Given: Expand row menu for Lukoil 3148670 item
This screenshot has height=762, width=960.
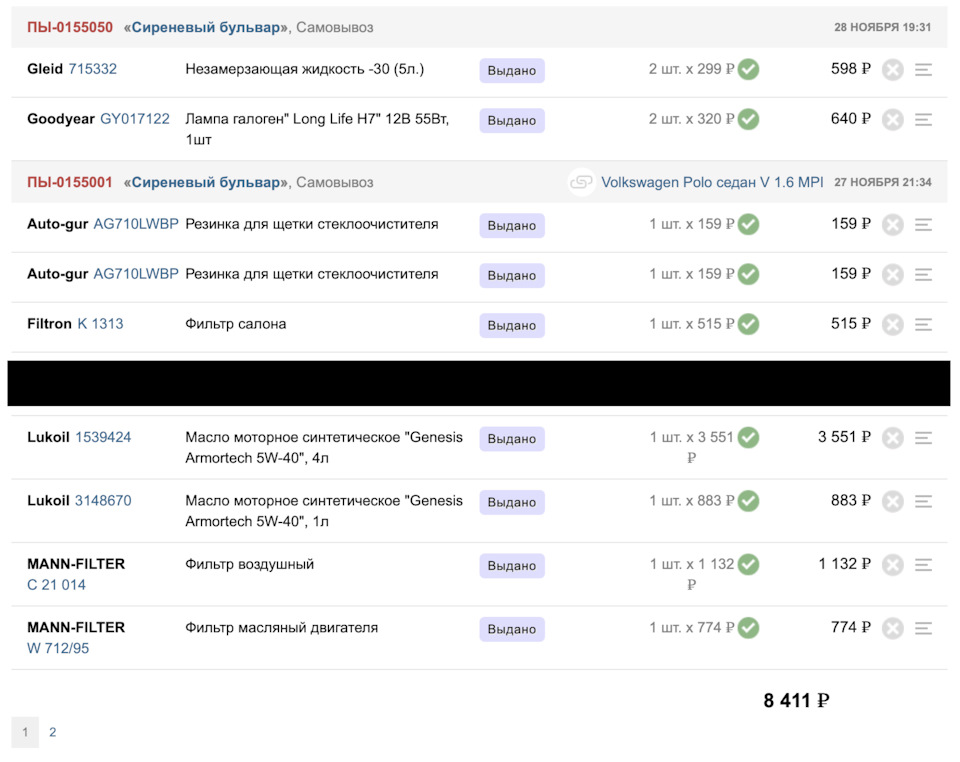Looking at the screenshot, I should [x=923, y=501].
